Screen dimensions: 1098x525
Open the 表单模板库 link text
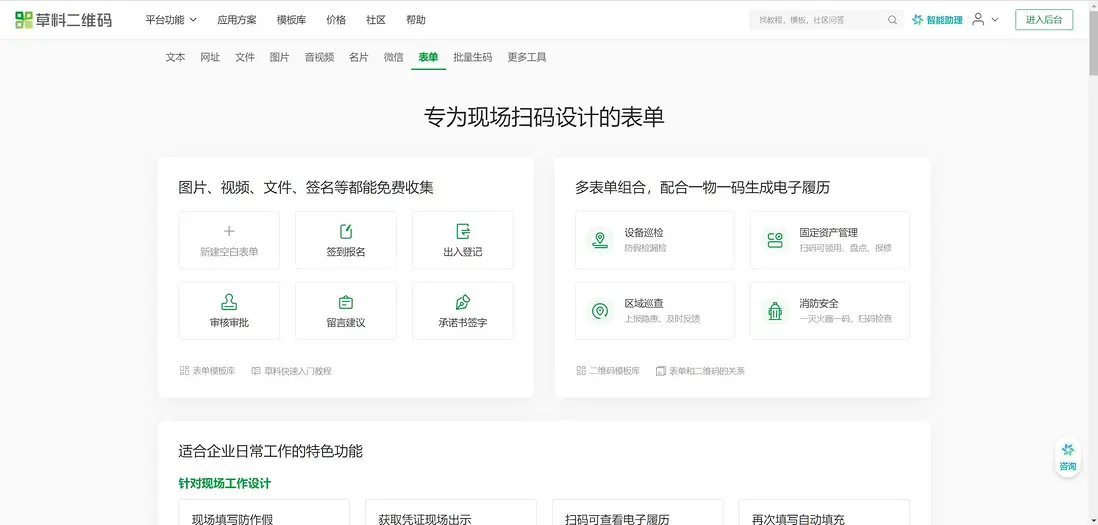click(x=214, y=371)
